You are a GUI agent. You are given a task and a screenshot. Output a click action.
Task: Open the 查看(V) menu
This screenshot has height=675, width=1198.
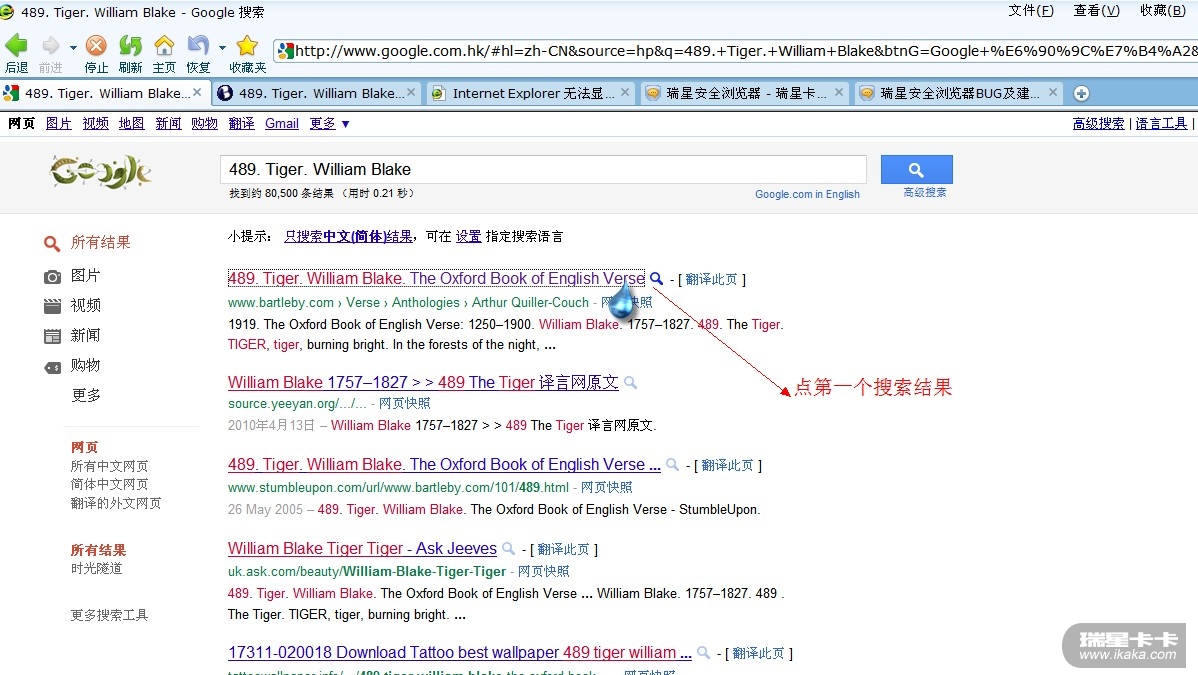[1096, 11]
